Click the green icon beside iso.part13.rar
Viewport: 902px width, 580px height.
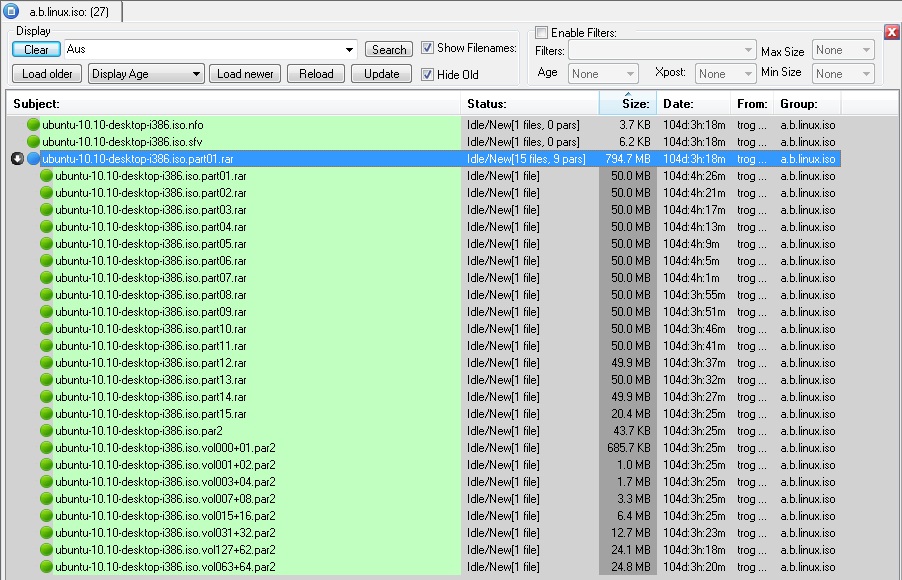point(47,380)
